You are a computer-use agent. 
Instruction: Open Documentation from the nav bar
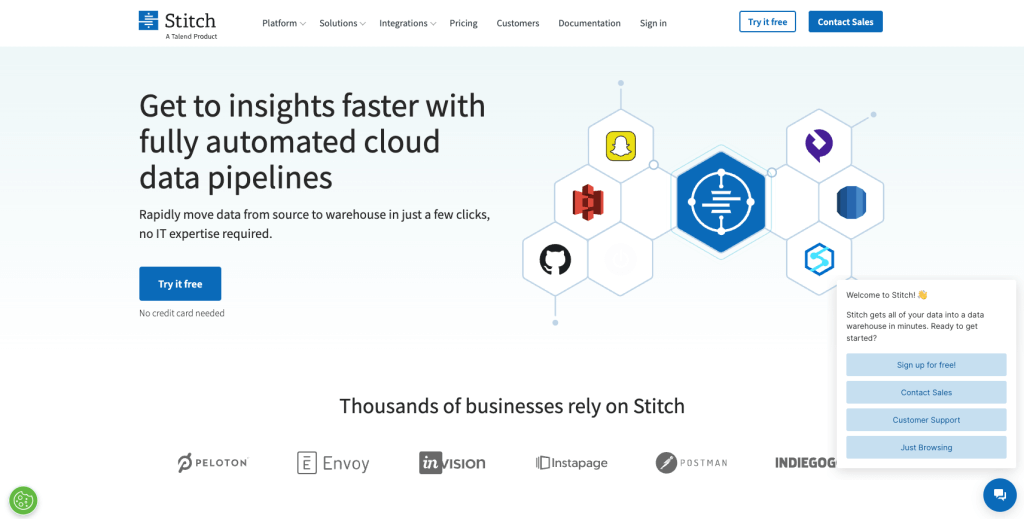pos(589,23)
